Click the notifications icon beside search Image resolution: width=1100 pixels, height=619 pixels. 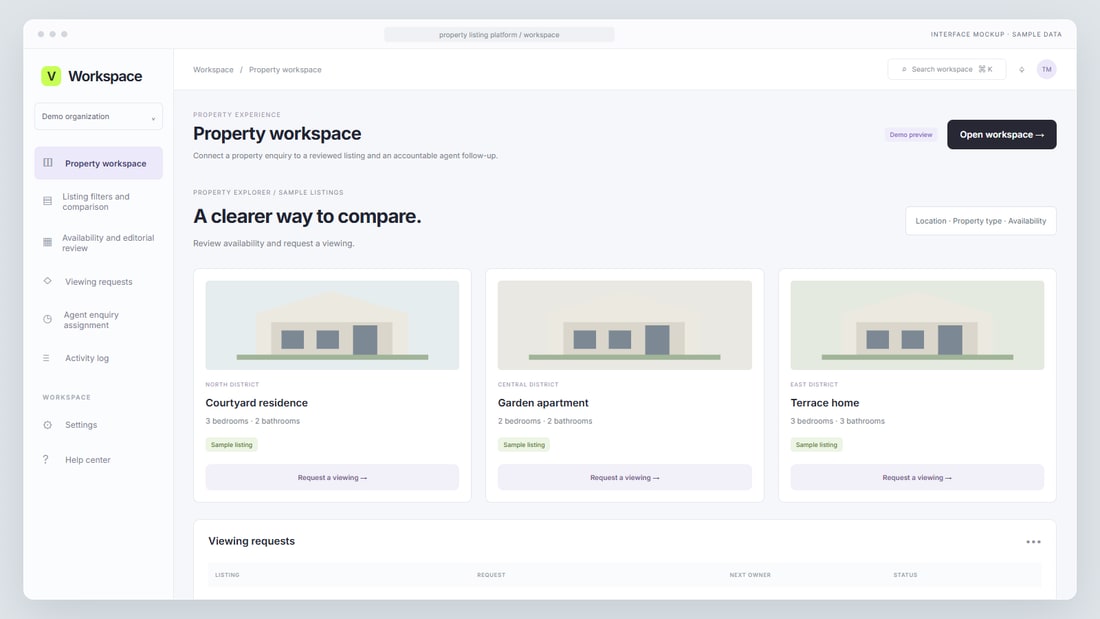1021,69
